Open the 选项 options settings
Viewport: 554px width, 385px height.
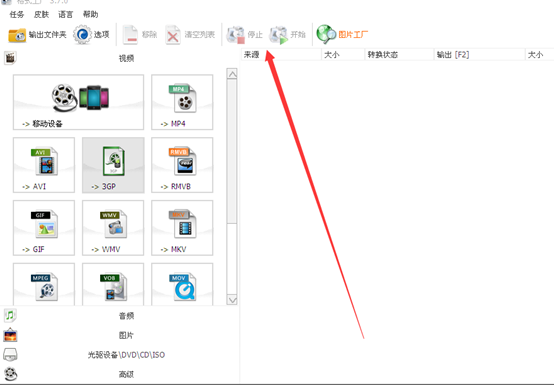pos(92,35)
